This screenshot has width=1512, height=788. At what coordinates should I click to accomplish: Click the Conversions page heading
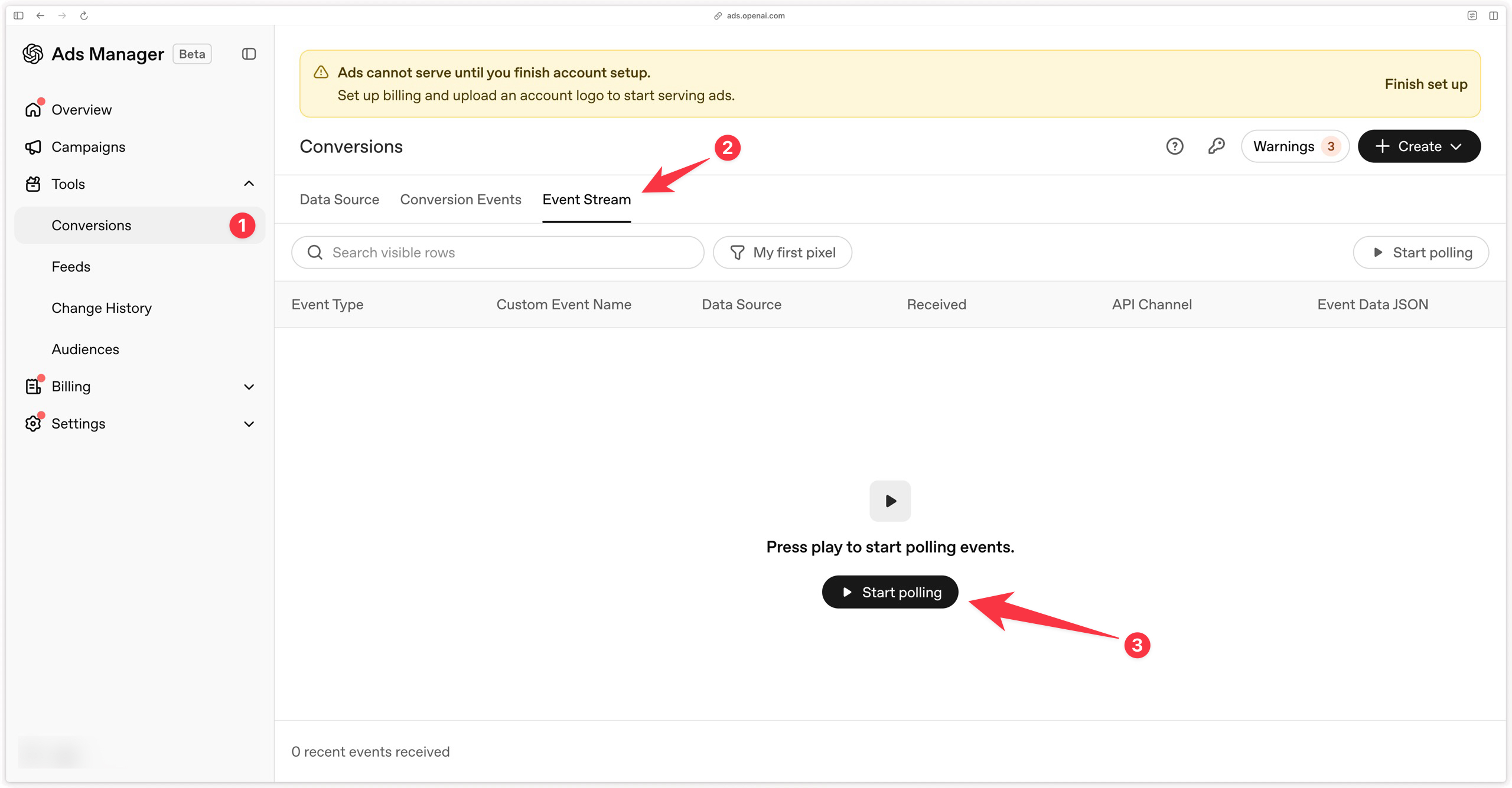(x=351, y=146)
